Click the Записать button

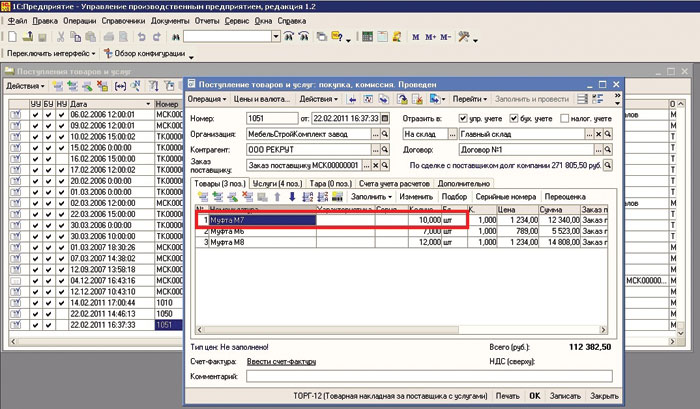click(565, 396)
